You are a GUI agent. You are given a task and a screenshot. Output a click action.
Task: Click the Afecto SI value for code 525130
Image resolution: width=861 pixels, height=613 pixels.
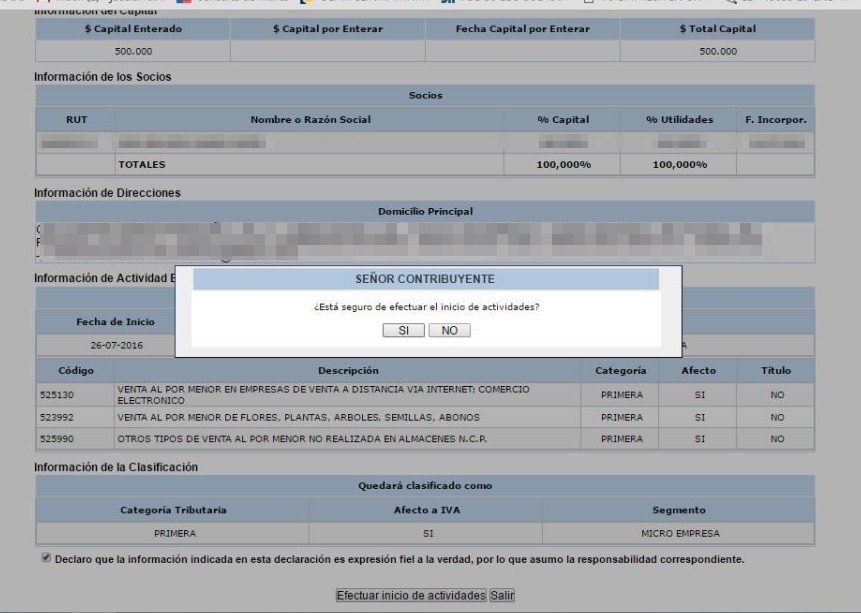pos(700,395)
